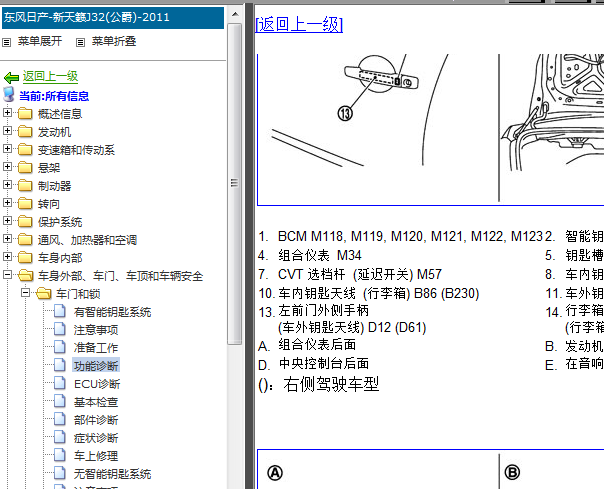Open the 部件诊断 tree item
The width and height of the screenshot is (604, 489).
point(96,420)
